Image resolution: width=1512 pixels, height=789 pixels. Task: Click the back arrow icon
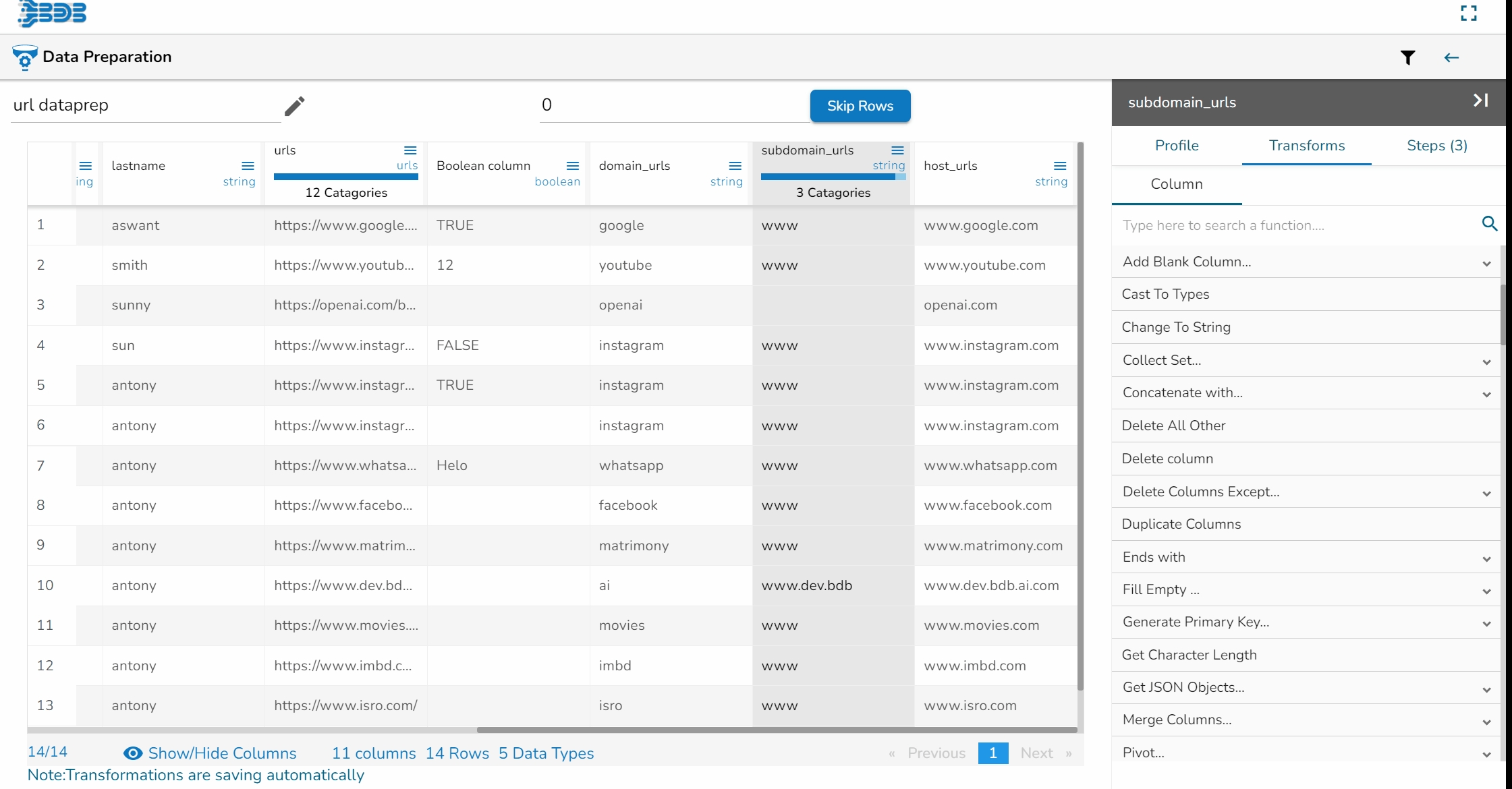[x=1451, y=58]
